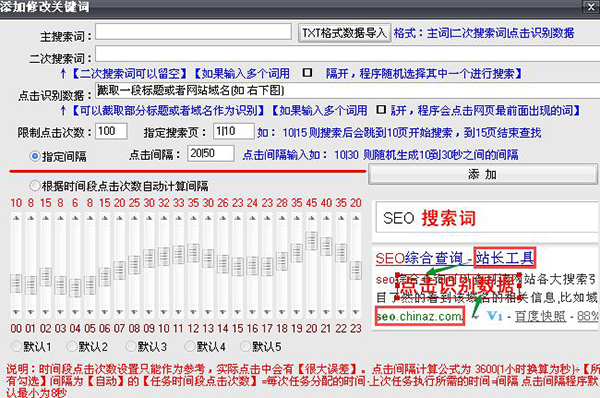Close the 添加修改关键词 dialog
Viewport: 600px width, 398px height.
[592, 7]
